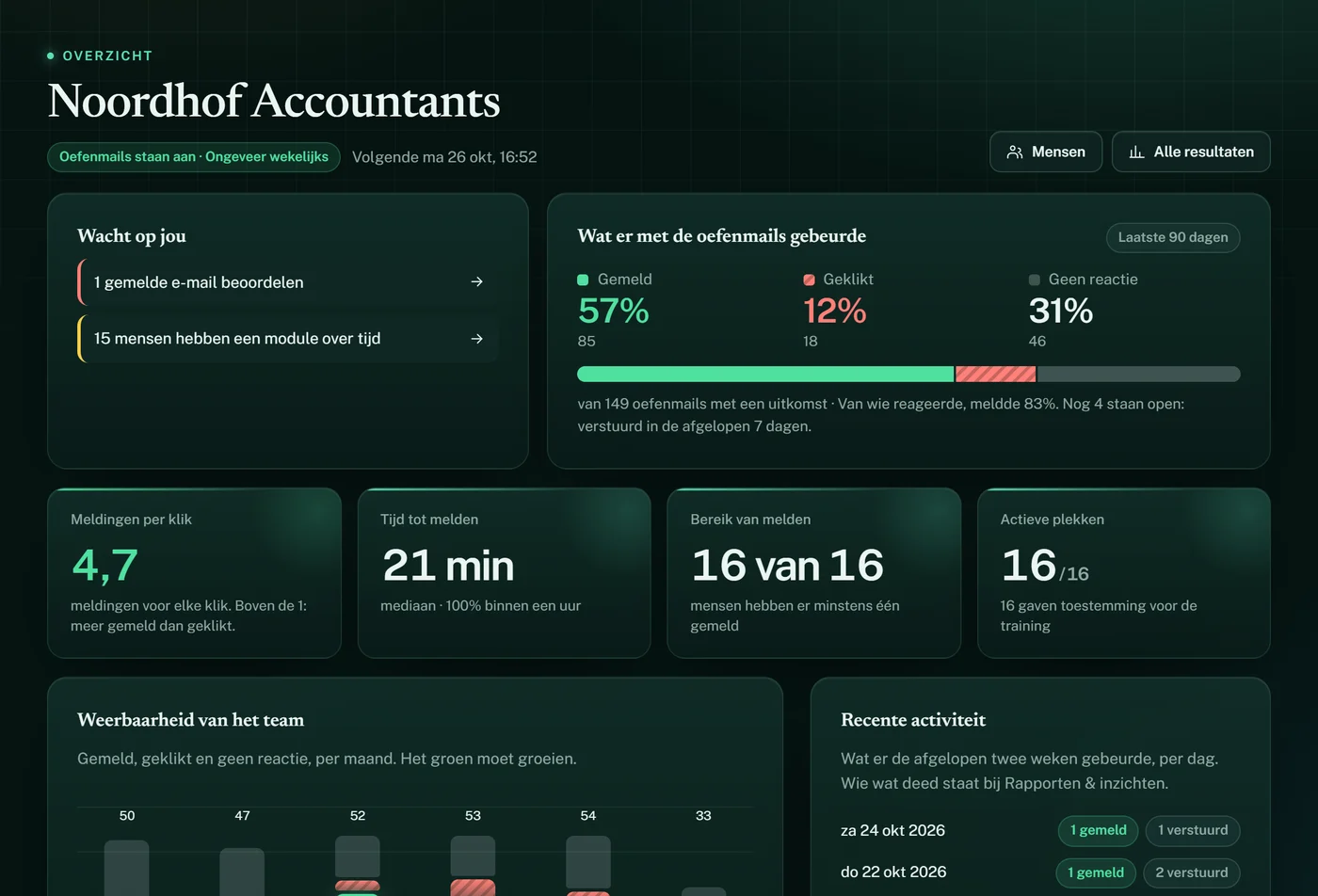Click the chart bar labeled 47

pyautogui.click(x=242, y=872)
